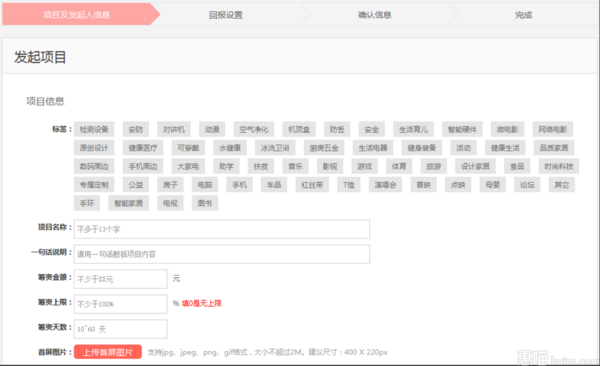600x366 pixels.
Task: Go to the 回报设置 step
Action: (x=226, y=15)
